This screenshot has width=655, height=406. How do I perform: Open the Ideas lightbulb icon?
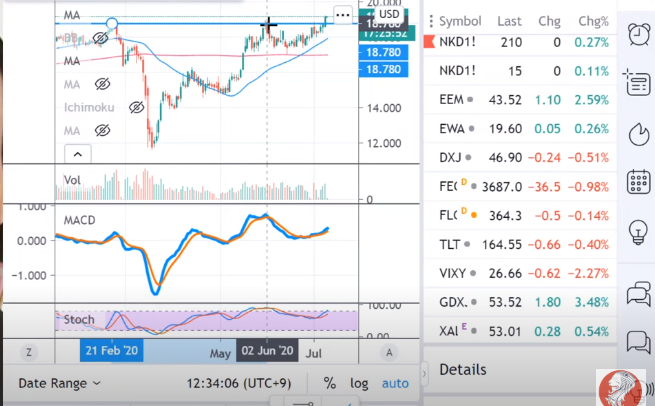[638, 232]
